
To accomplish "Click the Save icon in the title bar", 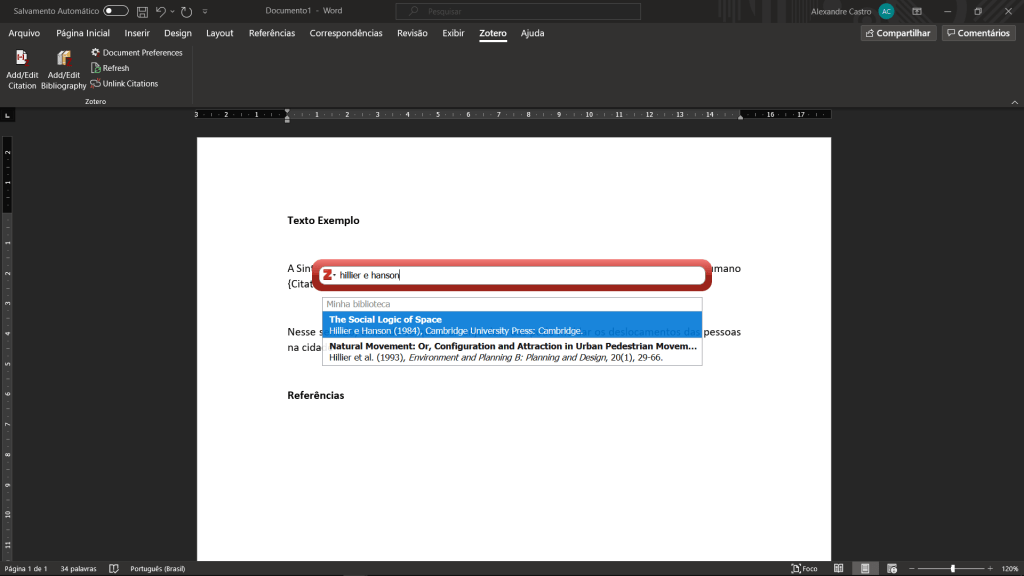I will (142, 11).
